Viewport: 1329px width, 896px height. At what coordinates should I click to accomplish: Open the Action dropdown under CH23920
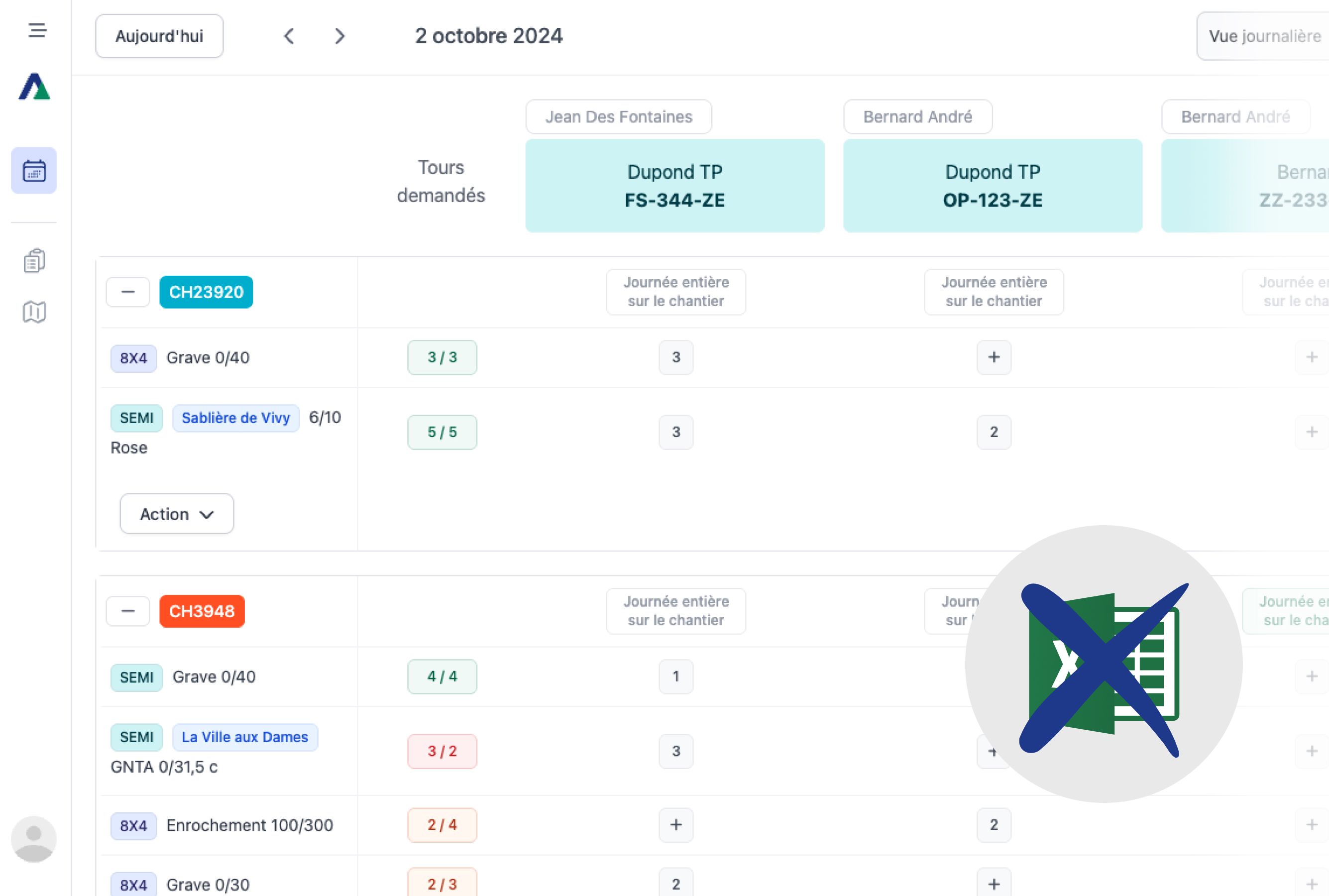coord(177,514)
